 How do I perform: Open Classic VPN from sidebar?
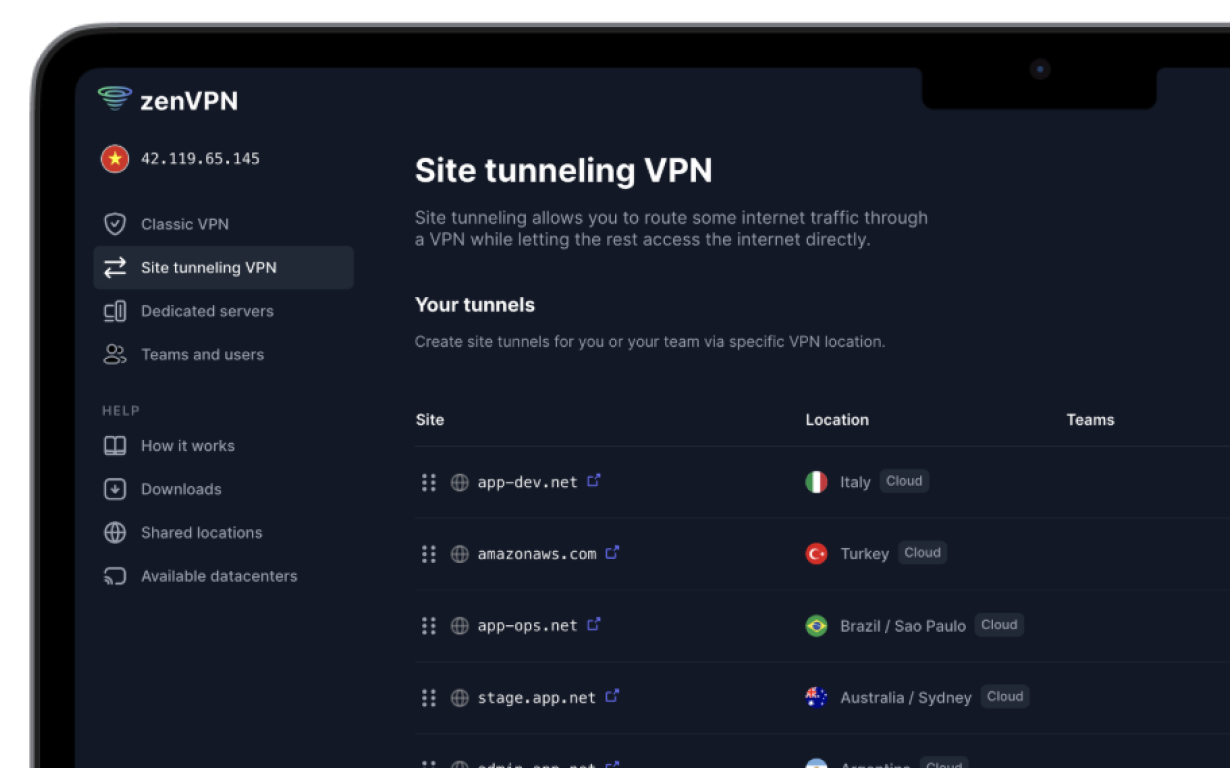tap(184, 224)
